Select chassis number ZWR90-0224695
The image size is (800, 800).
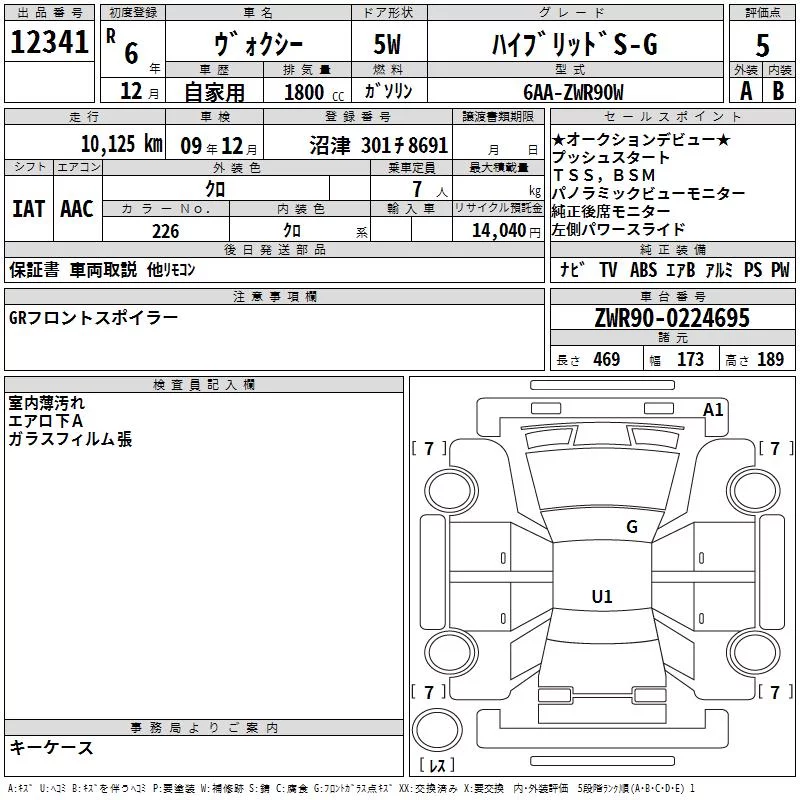tap(672, 318)
